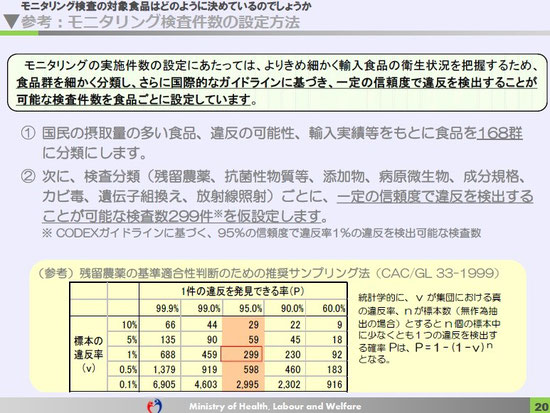Click the circled number ② bullet
The height and width of the screenshot is (413, 550).
[x=28, y=176]
